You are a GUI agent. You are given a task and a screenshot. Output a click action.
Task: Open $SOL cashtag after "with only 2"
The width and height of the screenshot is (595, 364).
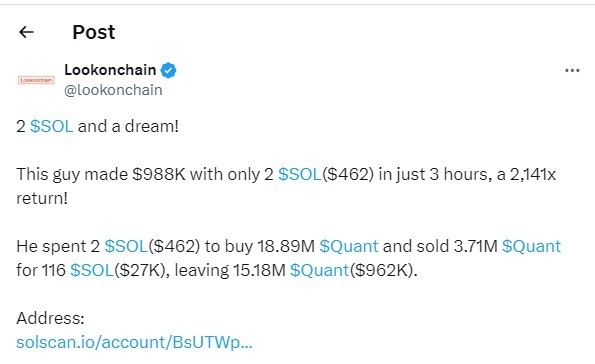tap(300, 175)
